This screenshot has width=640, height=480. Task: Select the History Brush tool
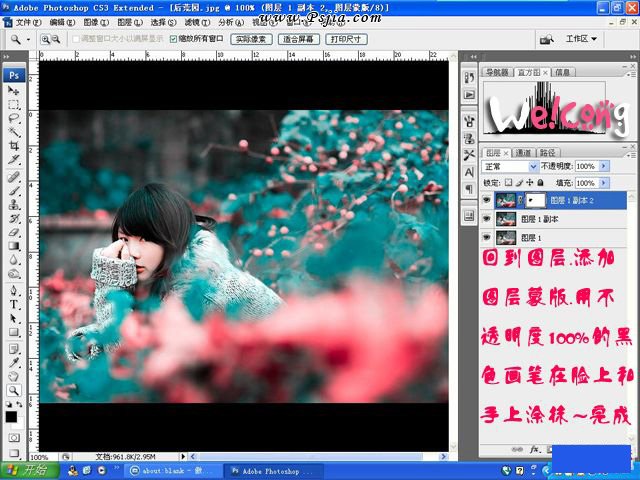13,218
